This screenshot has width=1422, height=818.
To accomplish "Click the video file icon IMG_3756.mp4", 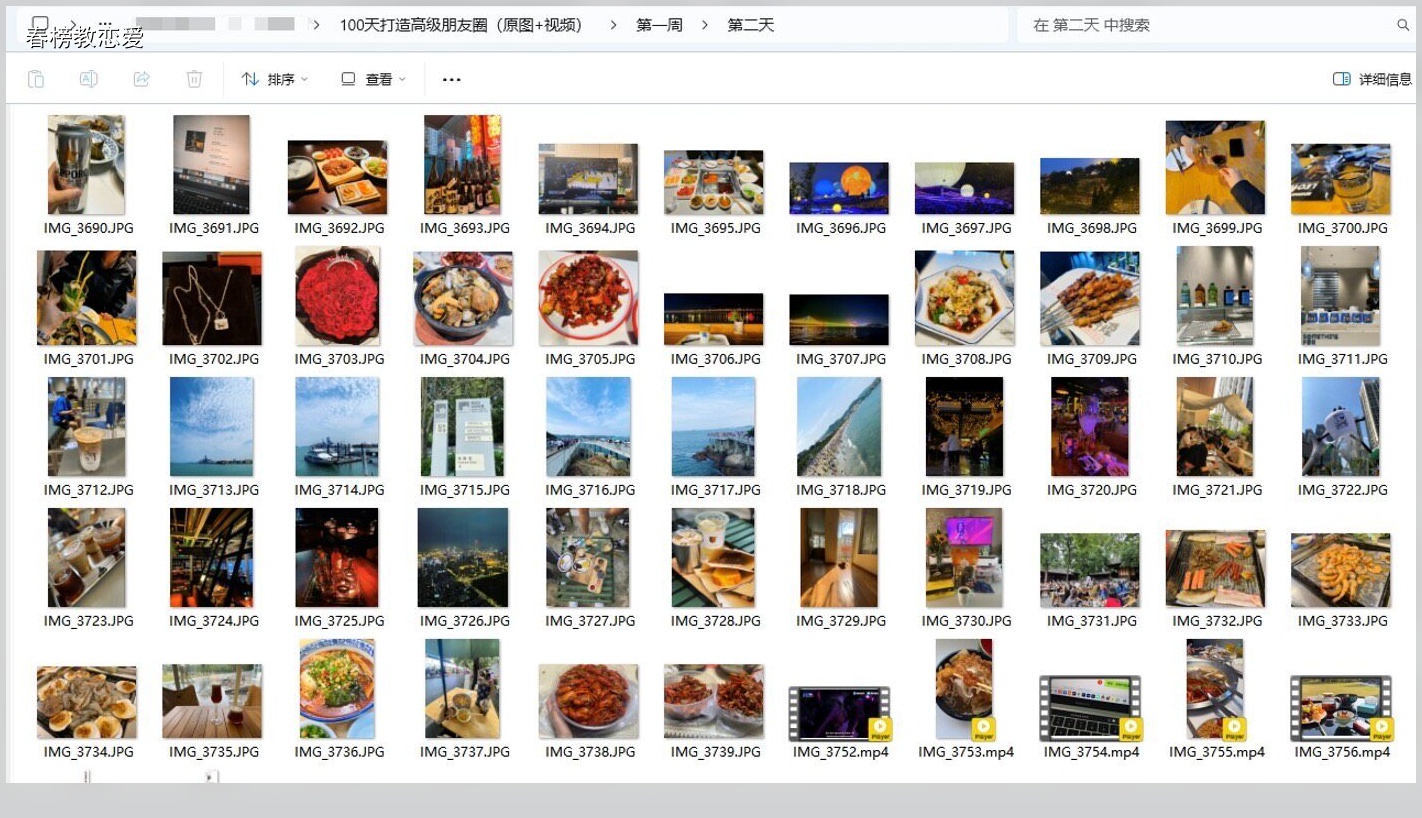I will click(x=1340, y=707).
